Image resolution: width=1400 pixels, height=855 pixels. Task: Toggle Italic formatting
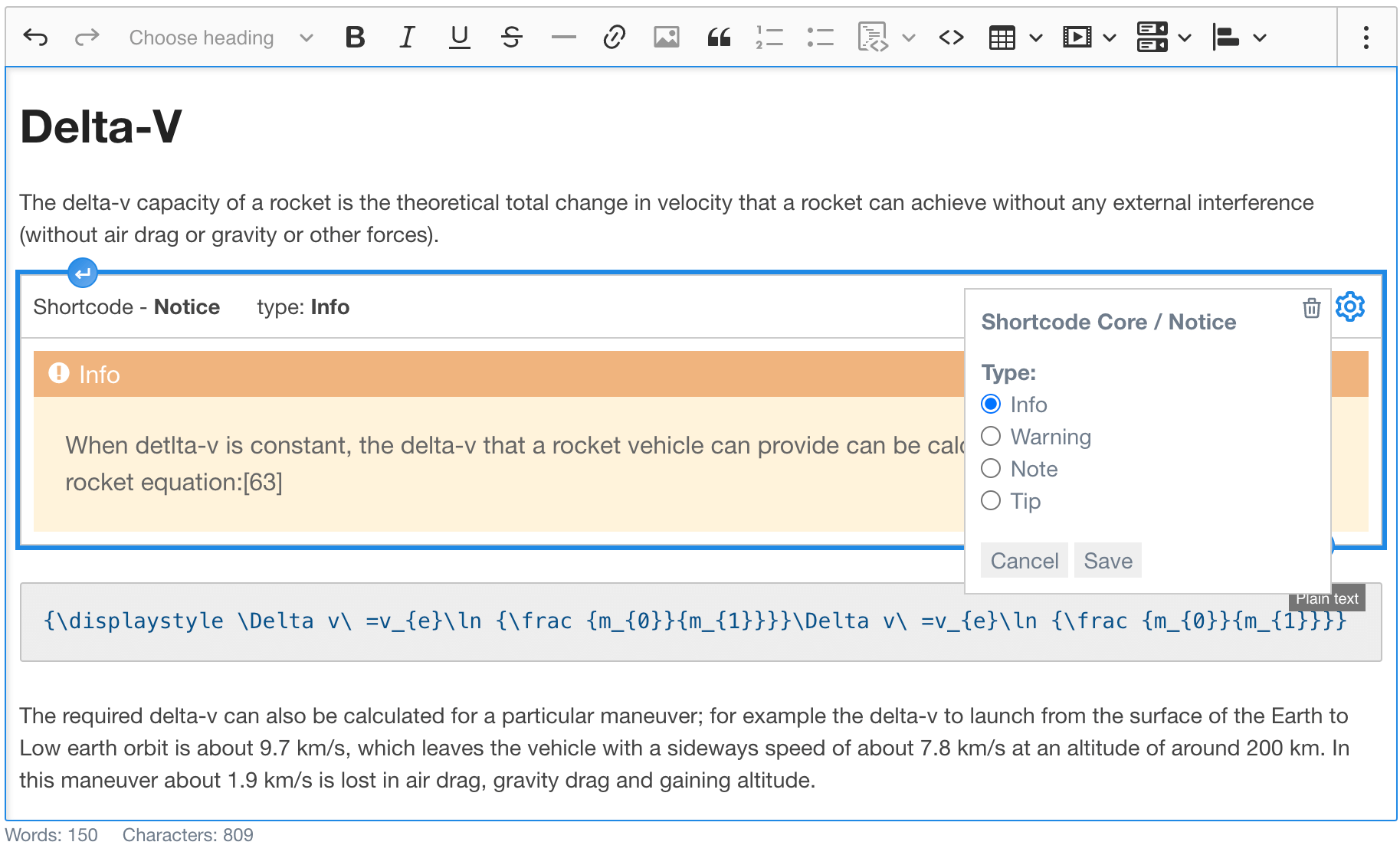click(407, 37)
